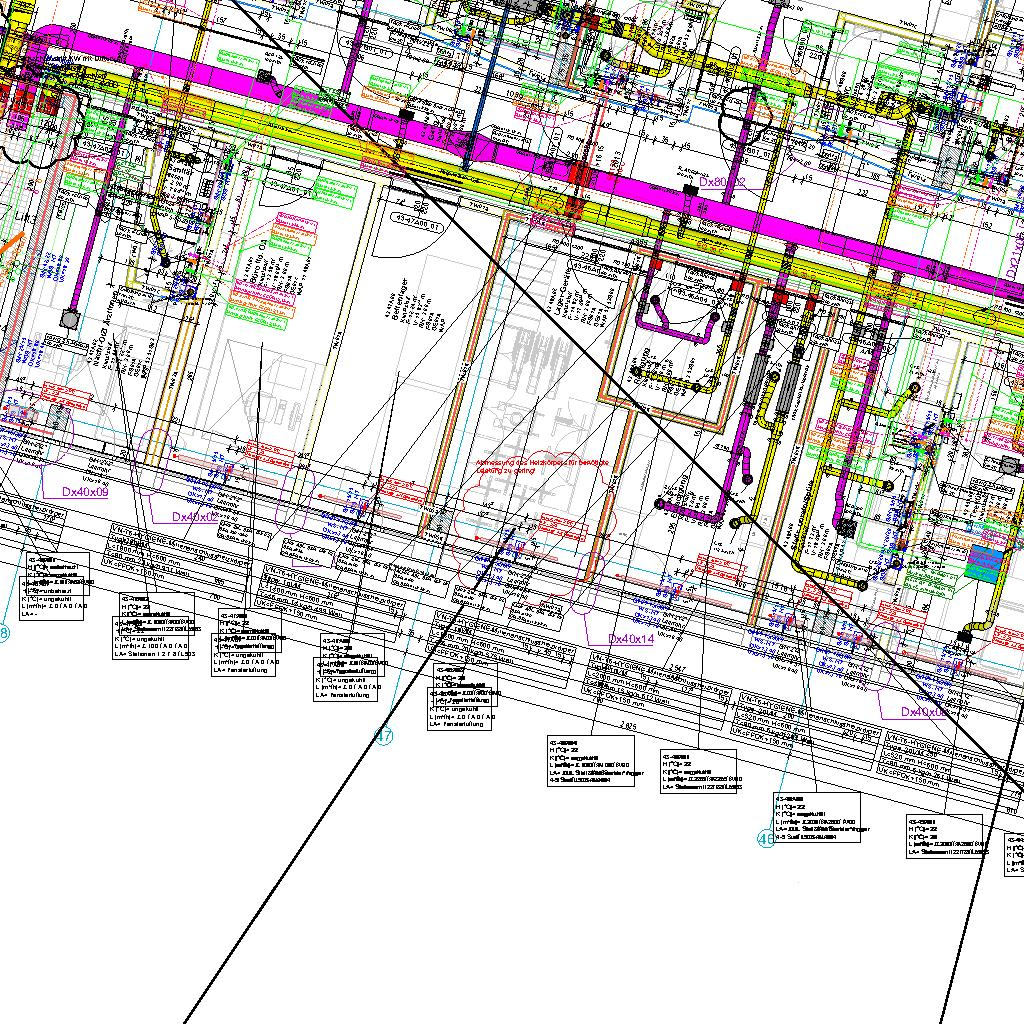Click the black end cap of yellow pipe
This screenshot has height=1024, width=1024.
pos(965,636)
